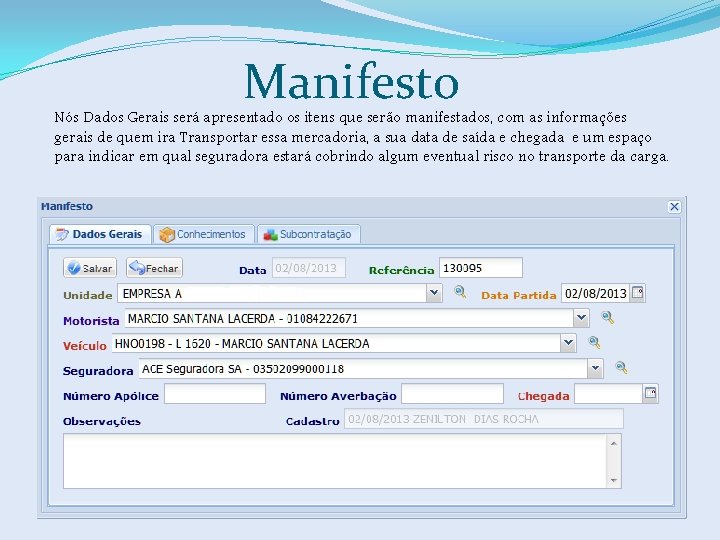
Task: Expand the Veículo dropdown arrow
Action: point(568,343)
